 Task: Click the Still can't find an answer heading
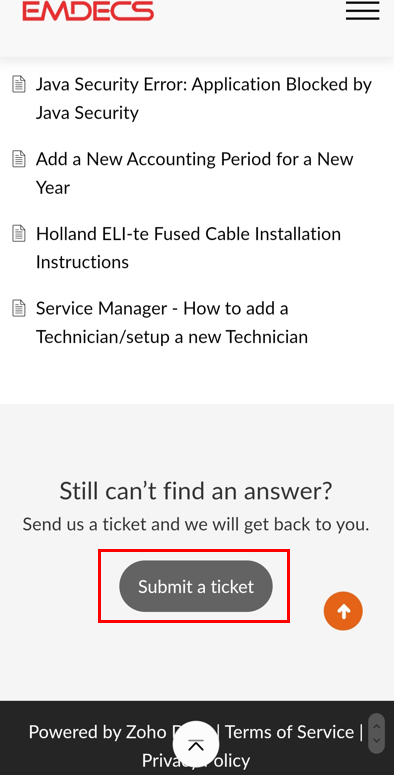click(196, 491)
